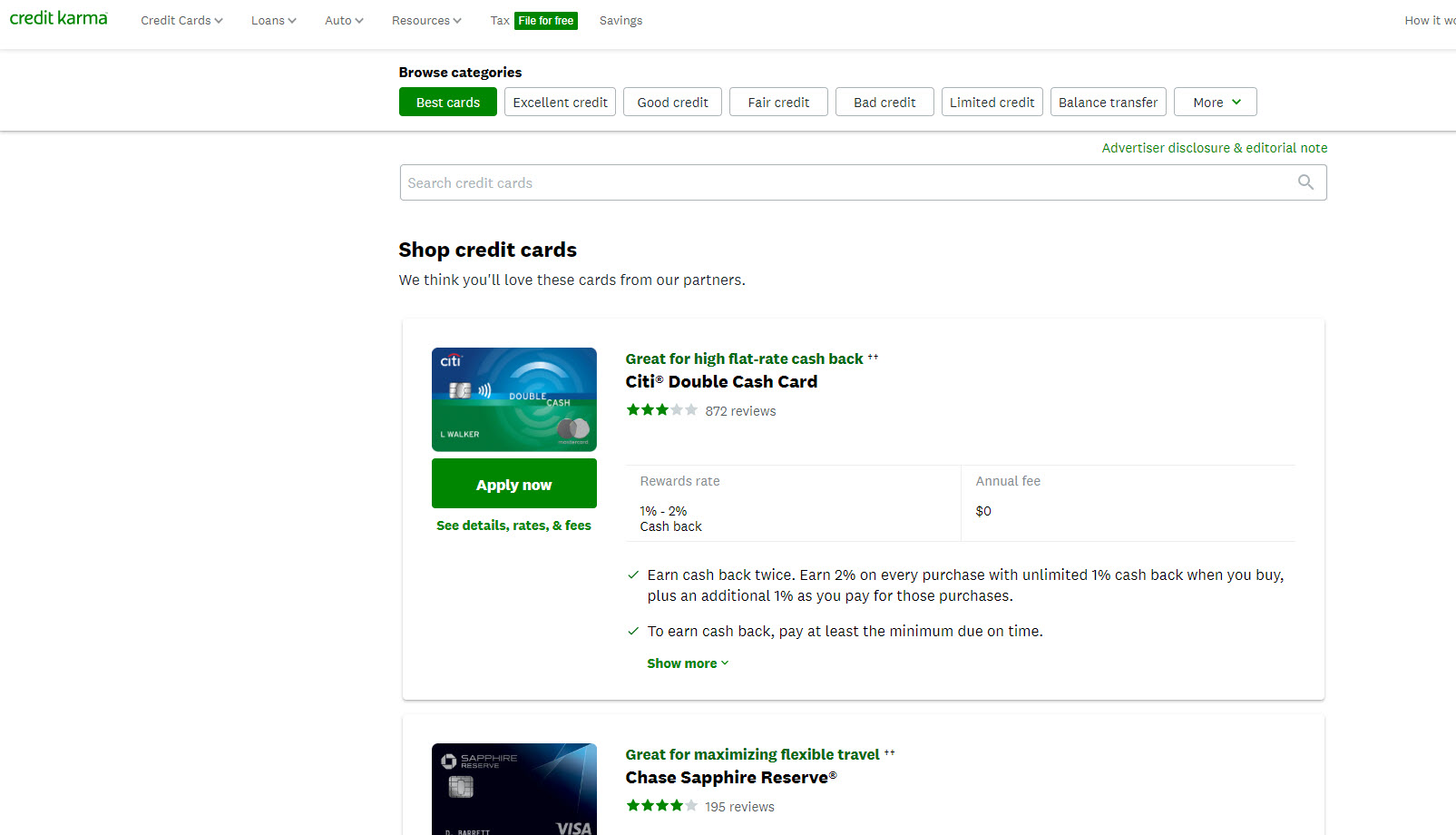This screenshot has width=1456, height=835.
Task: Select the Excellent credit category
Action: tap(560, 103)
